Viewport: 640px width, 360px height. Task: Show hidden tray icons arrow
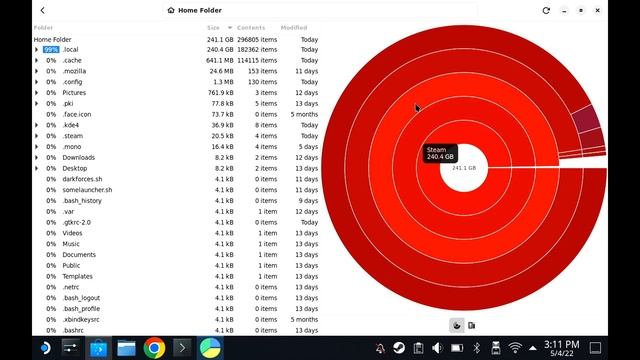[x=533, y=348]
